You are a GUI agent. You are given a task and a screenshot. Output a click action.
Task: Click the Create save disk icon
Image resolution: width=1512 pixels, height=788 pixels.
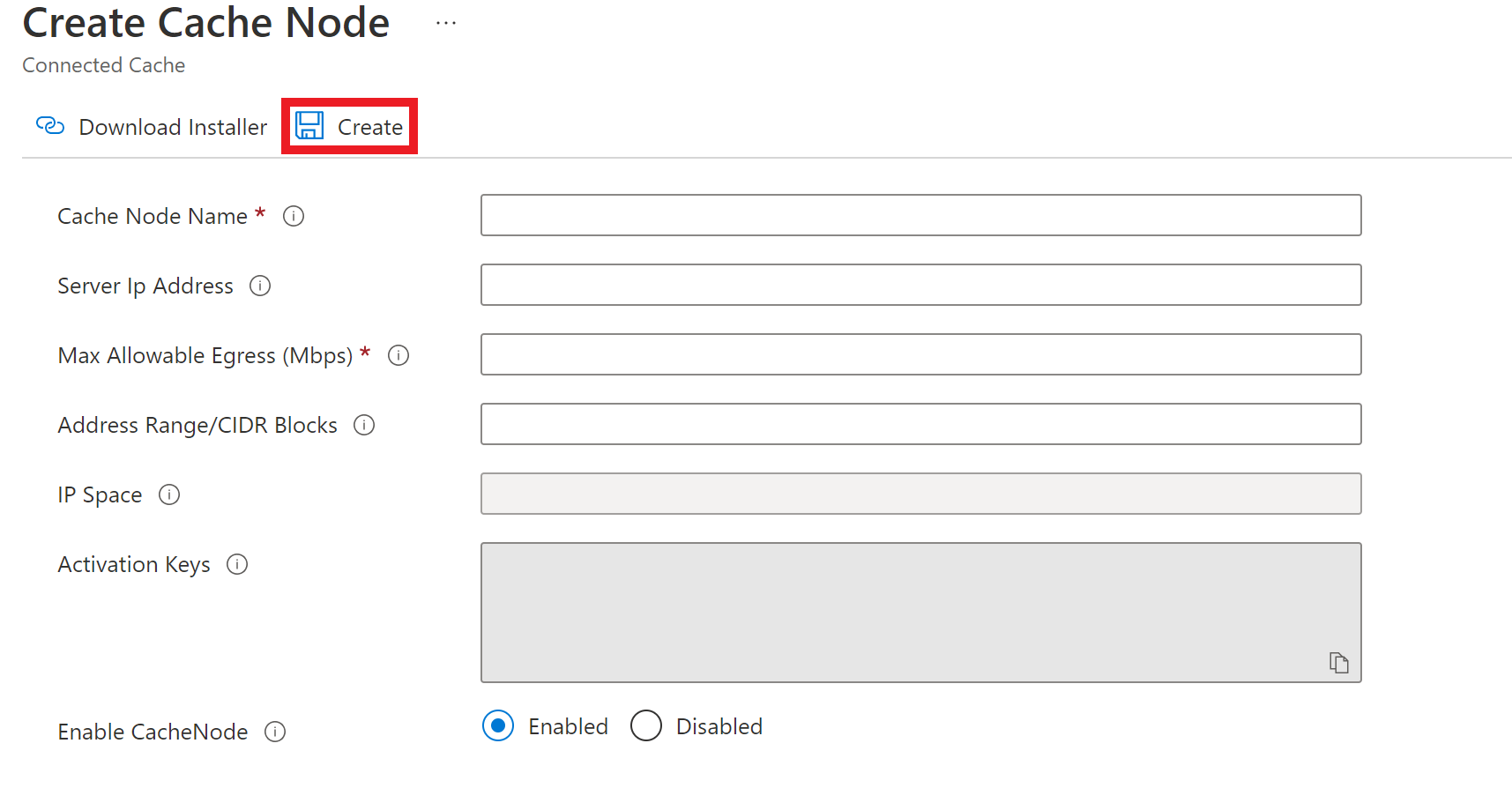point(309,126)
